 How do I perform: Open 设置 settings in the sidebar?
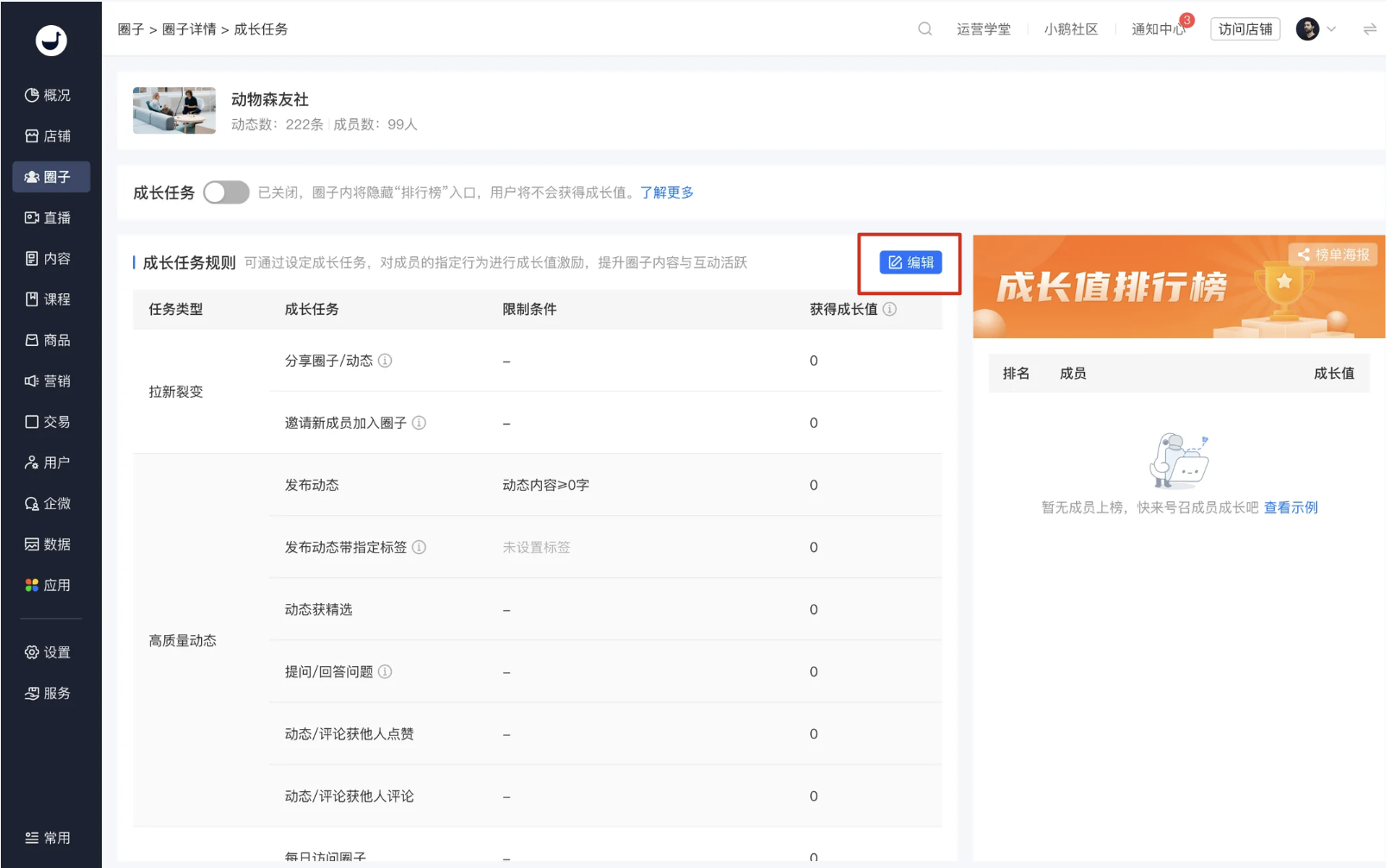48,652
